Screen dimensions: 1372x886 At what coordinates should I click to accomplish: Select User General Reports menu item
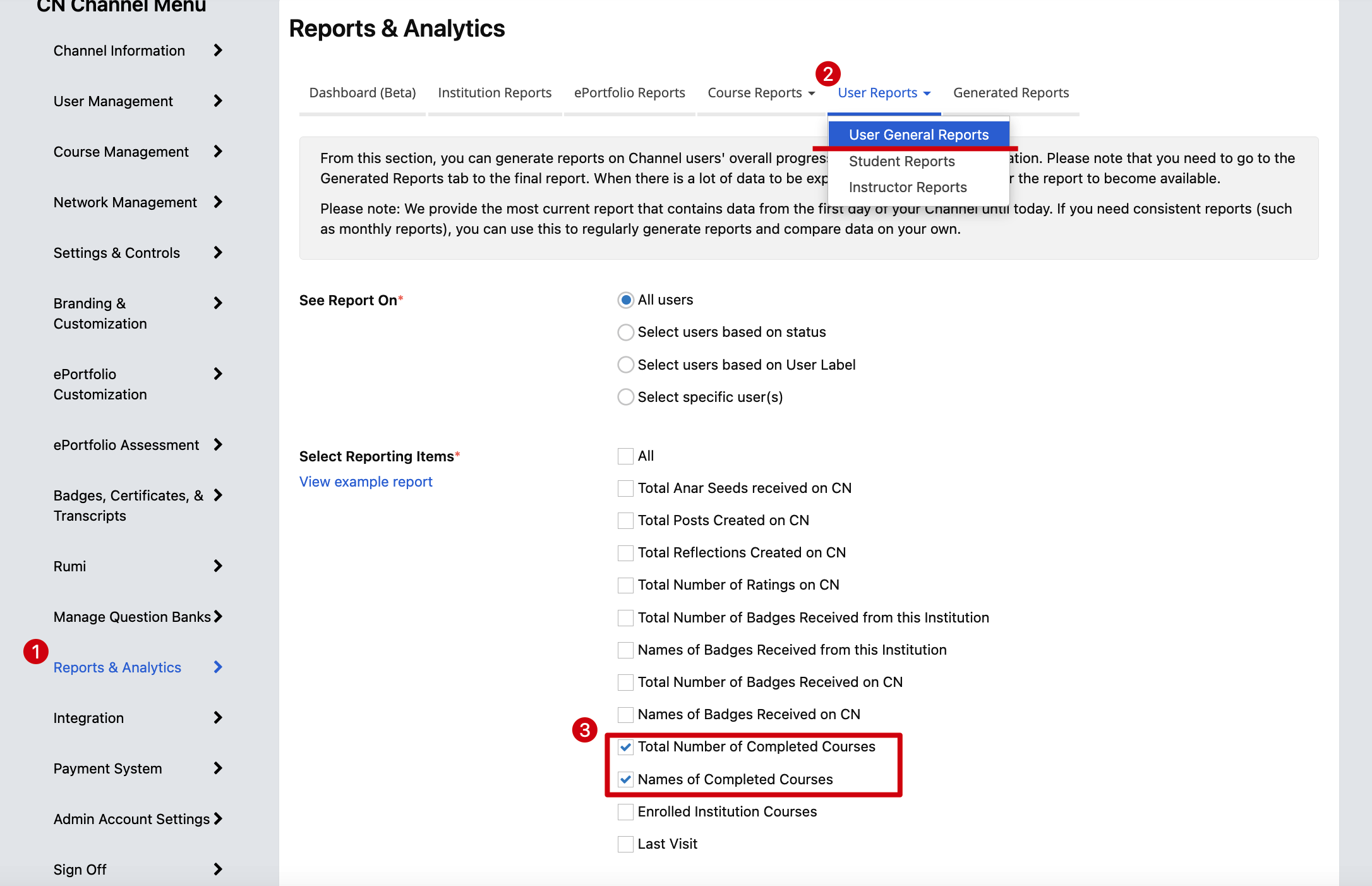tap(919, 135)
